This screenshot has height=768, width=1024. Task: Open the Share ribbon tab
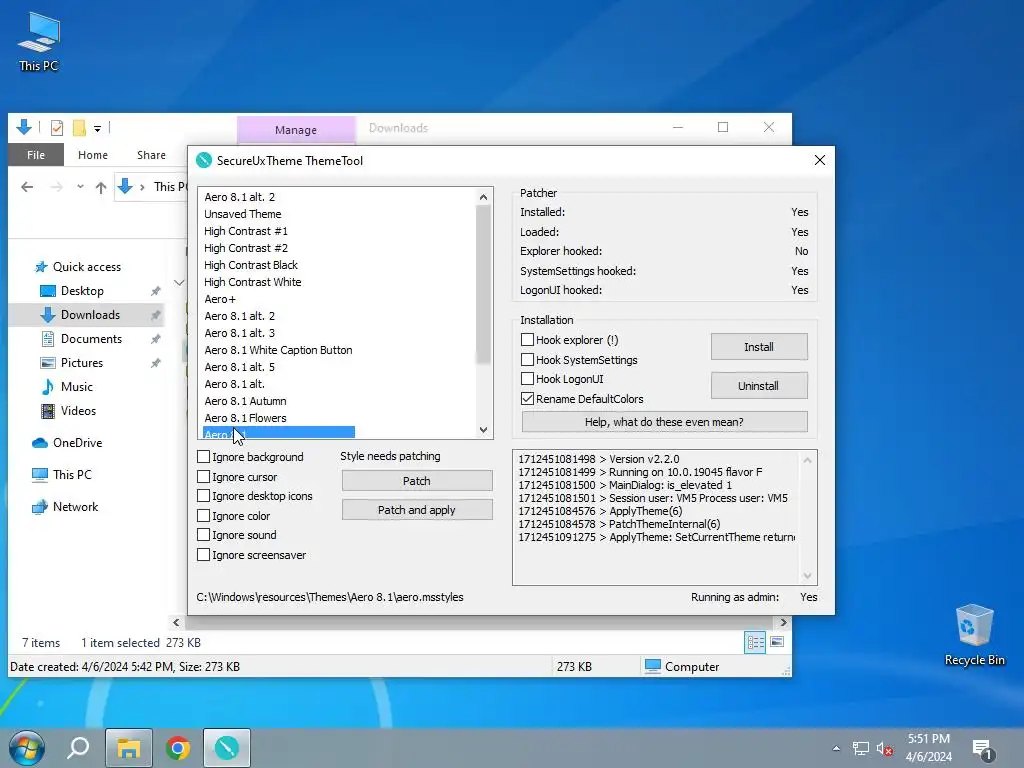pyautogui.click(x=152, y=155)
